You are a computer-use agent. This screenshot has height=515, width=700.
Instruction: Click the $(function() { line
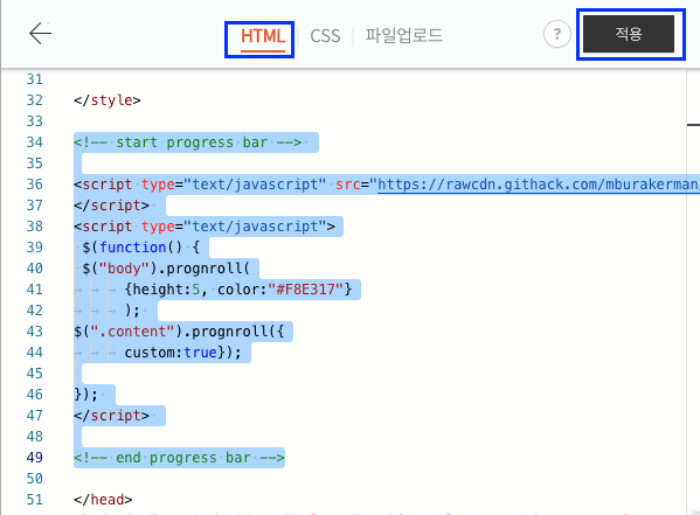(141, 248)
